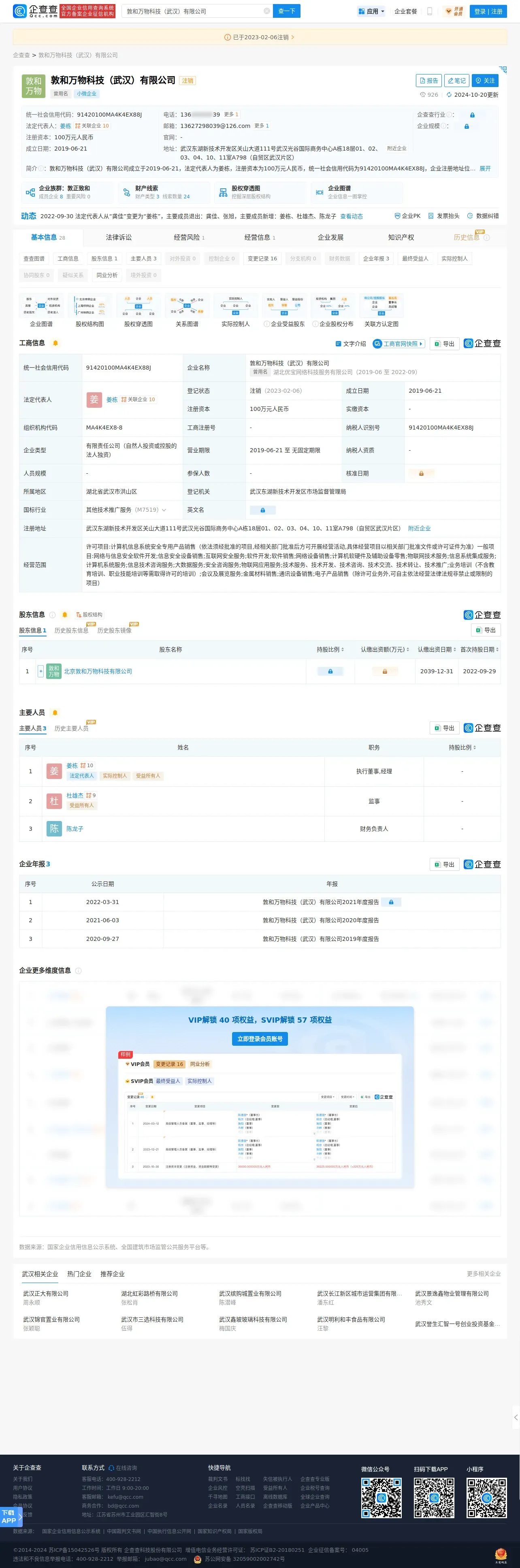Click 查看动态 link
The height and width of the screenshot is (1568, 520).
[352, 216]
